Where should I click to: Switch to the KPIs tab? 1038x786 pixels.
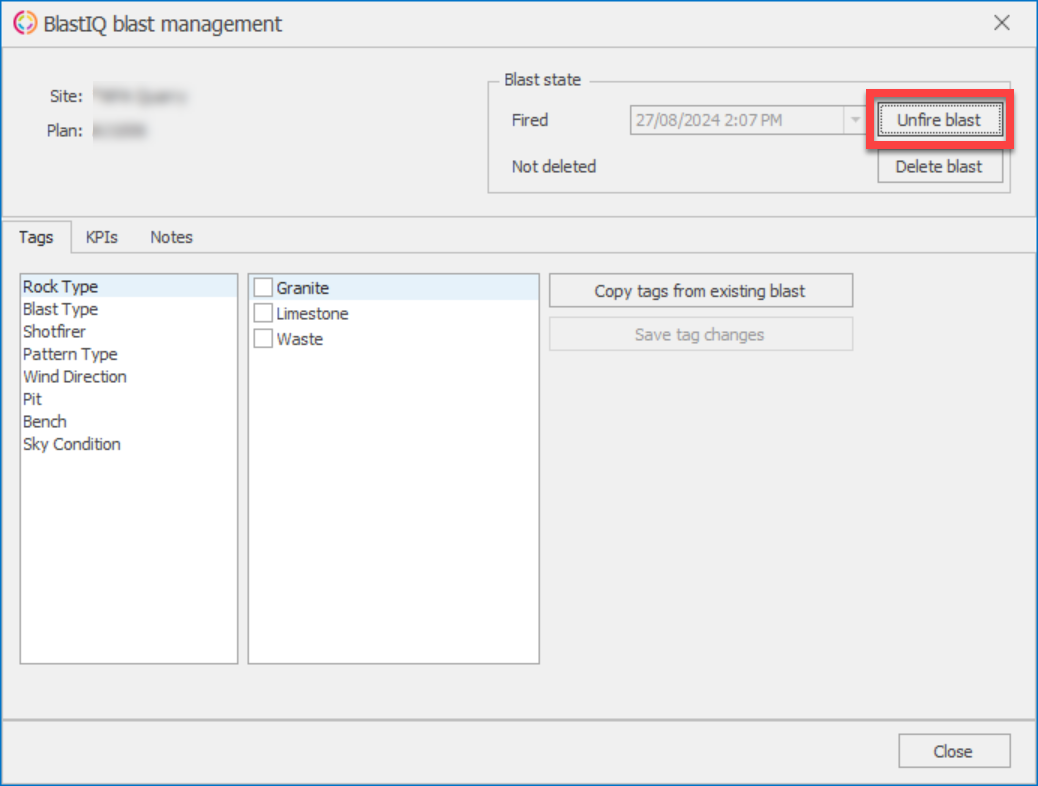point(102,237)
